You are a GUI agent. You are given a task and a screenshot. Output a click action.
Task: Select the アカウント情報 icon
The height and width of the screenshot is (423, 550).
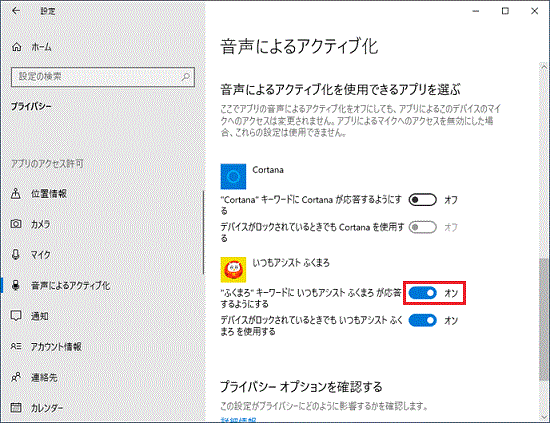[x=16, y=347]
